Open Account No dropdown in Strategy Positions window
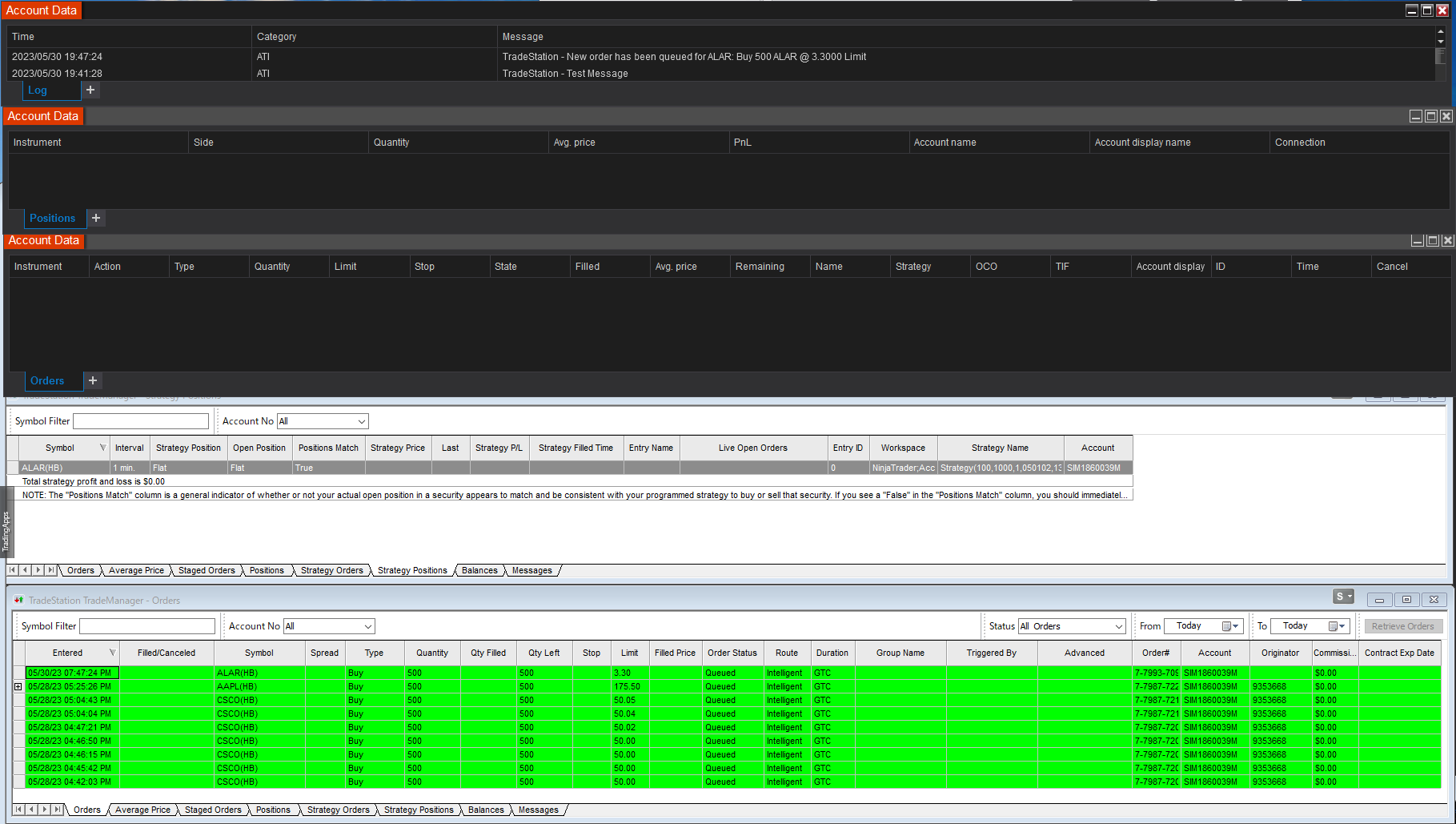The width and height of the screenshot is (1456, 824). coord(361,421)
